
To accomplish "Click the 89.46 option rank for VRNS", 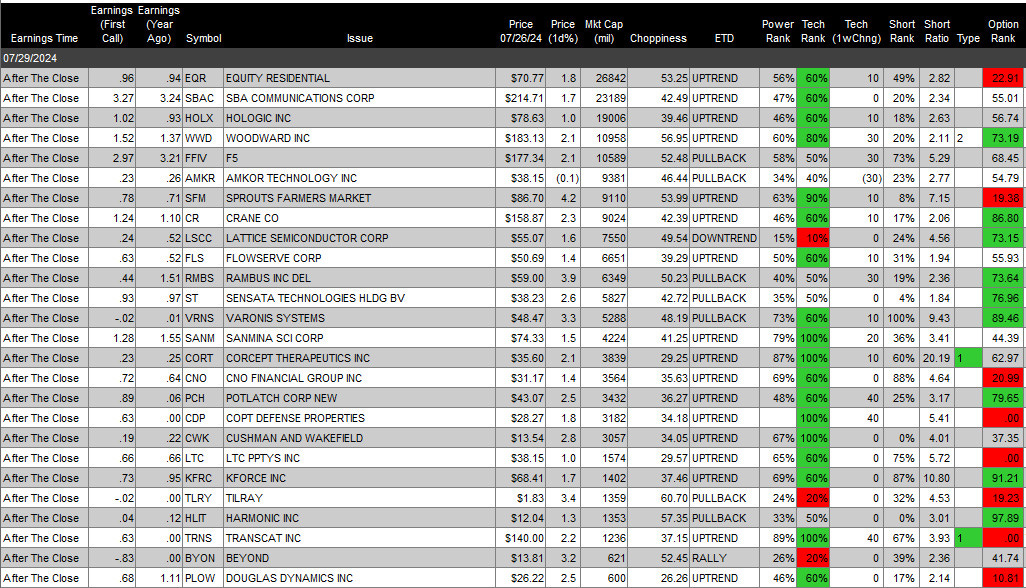I will pos(1004,318).
